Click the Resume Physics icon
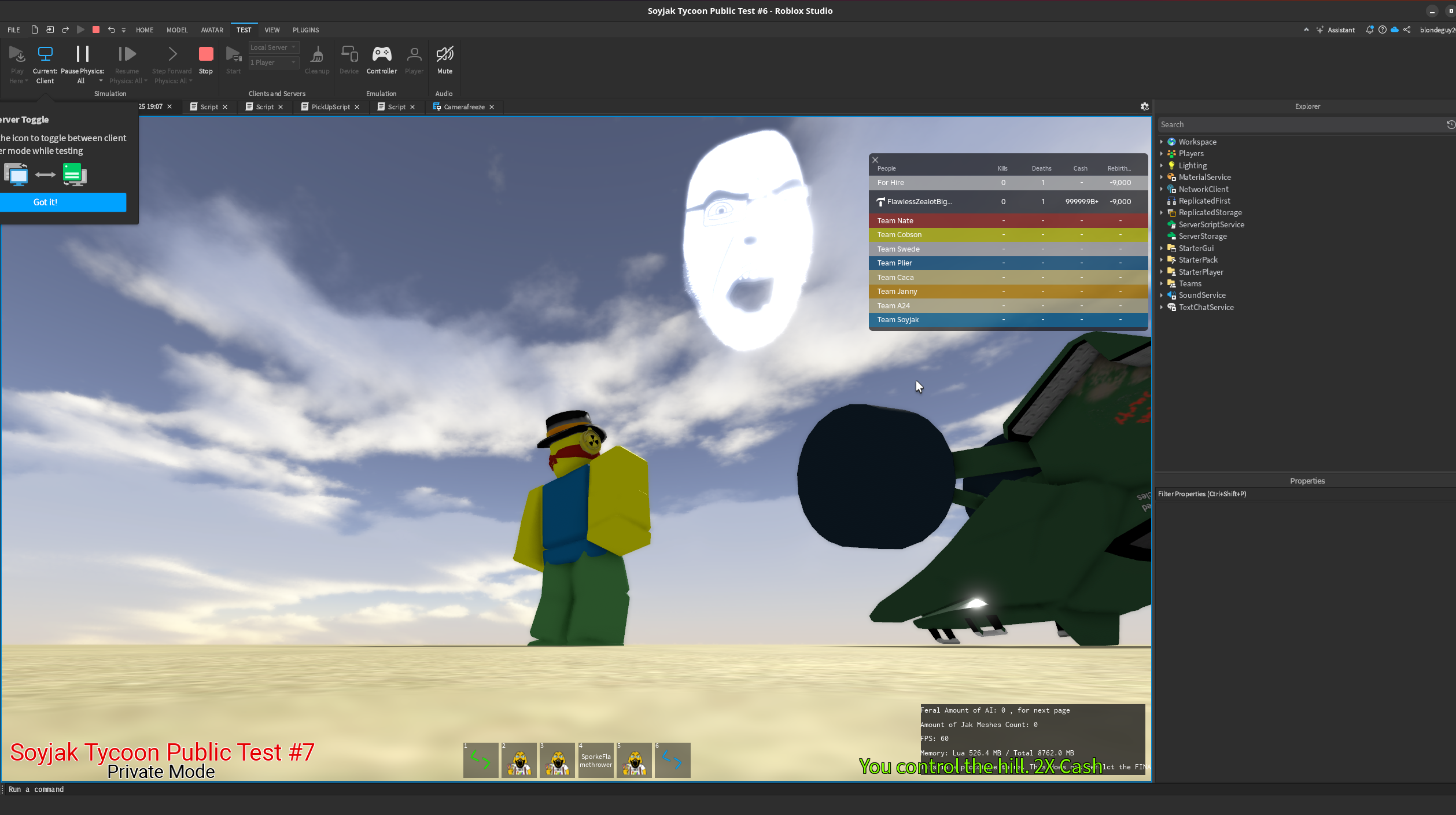This screenshot has height=815, width=1456. 127,54
